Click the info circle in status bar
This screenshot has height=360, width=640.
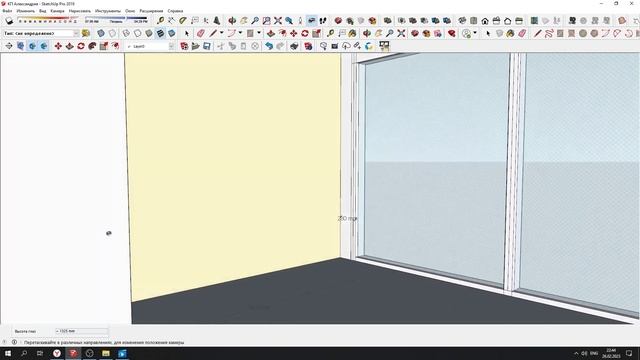[14, 342]
